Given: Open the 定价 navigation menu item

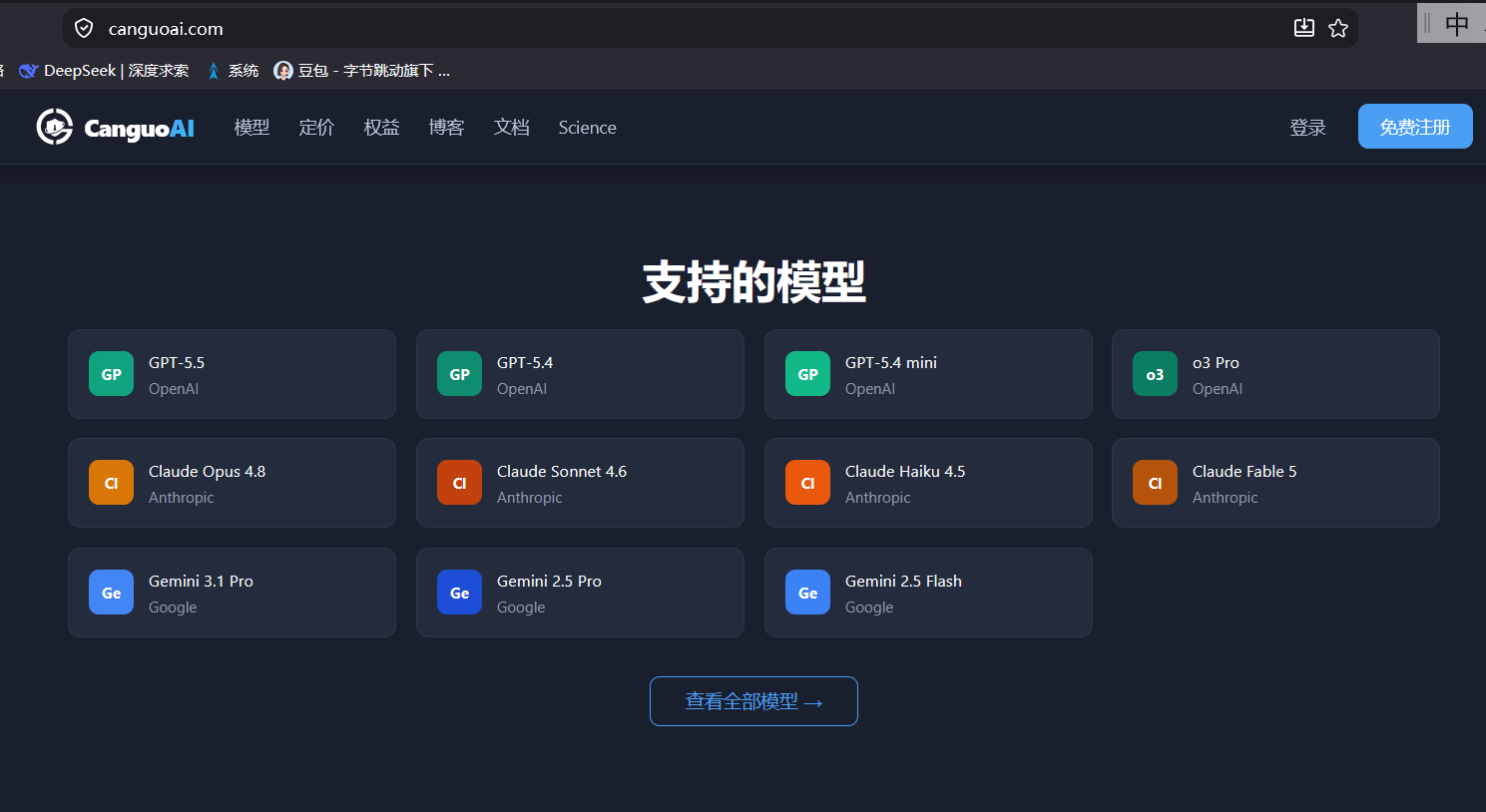Looking at the screenshot, I should (x=316, y=127).
